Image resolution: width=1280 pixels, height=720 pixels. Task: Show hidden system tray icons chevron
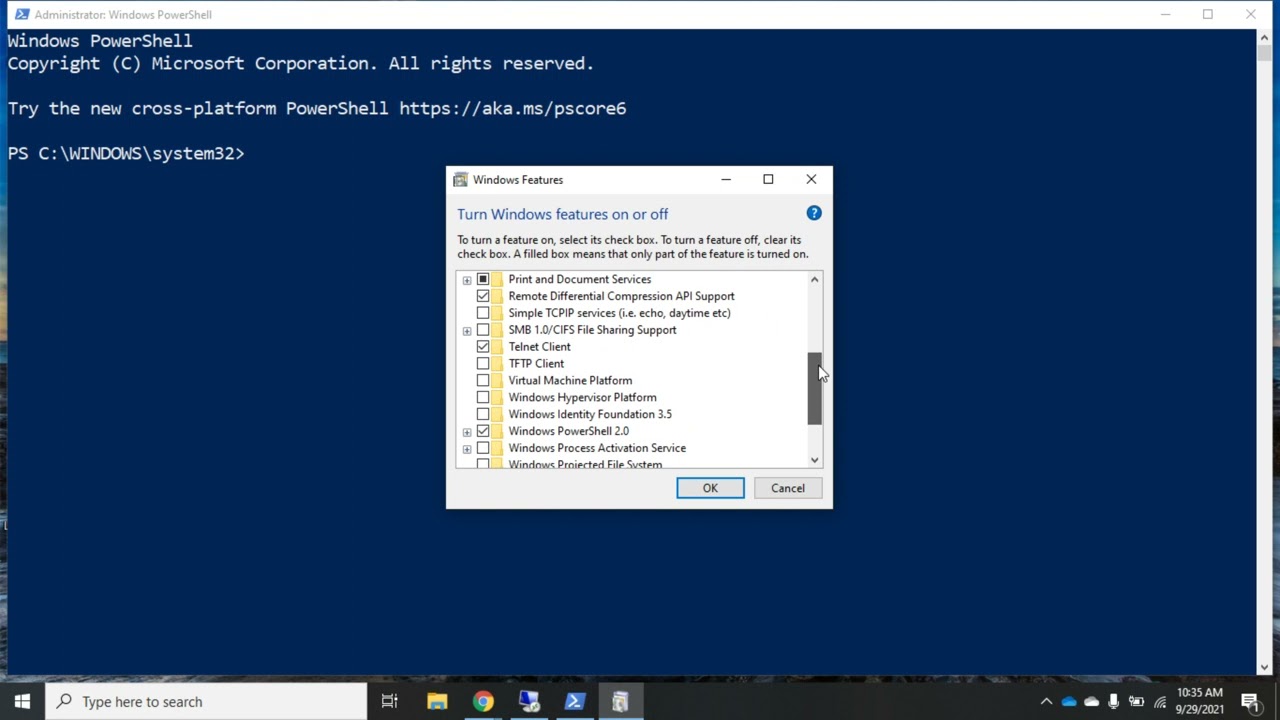pos(1046,702)
